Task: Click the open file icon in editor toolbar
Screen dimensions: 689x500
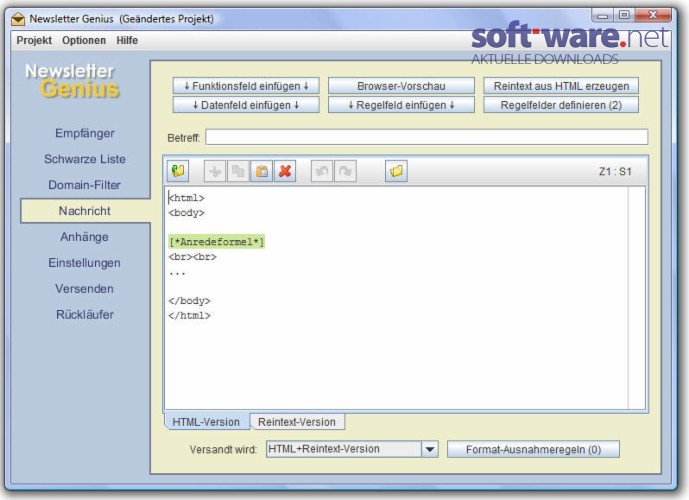Action: (x=178, y=170)
